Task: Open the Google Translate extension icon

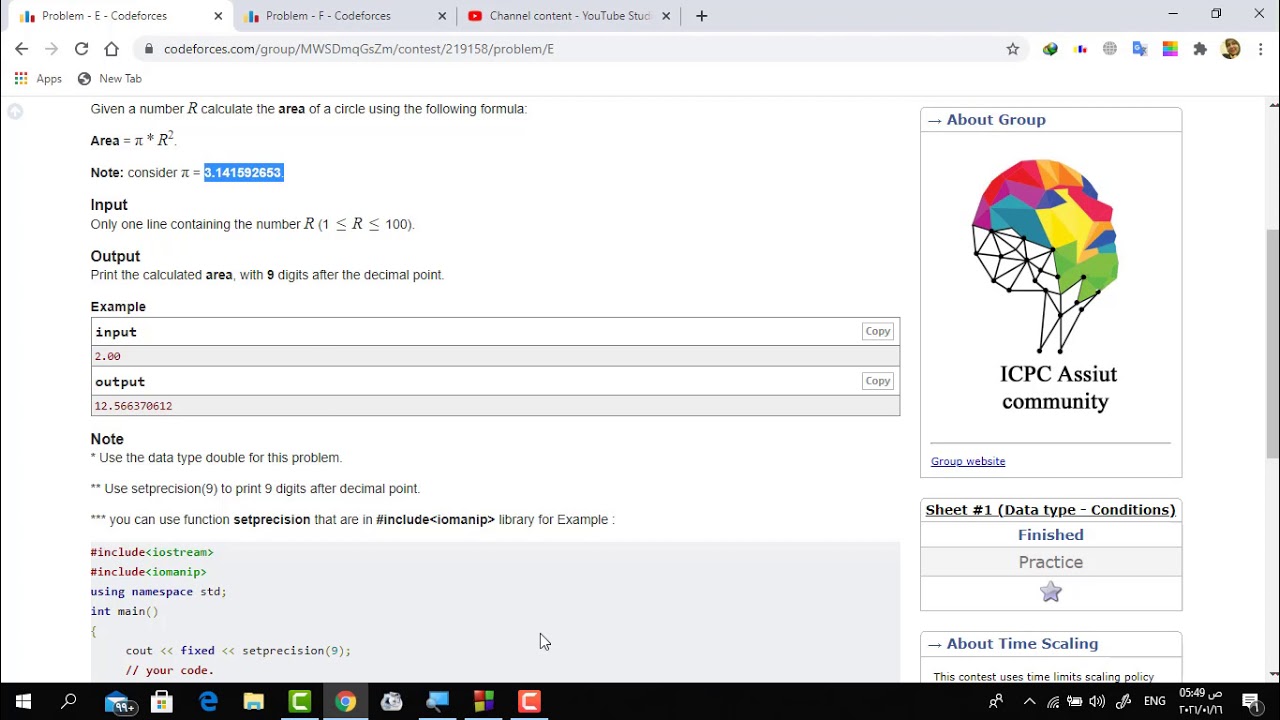Action: click(1140, 49)
